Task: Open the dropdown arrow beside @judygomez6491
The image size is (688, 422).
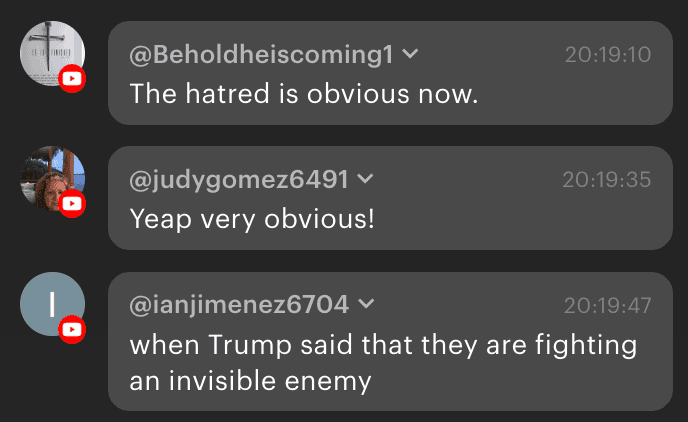Action: pyautogui.click(x=365, y=180)
